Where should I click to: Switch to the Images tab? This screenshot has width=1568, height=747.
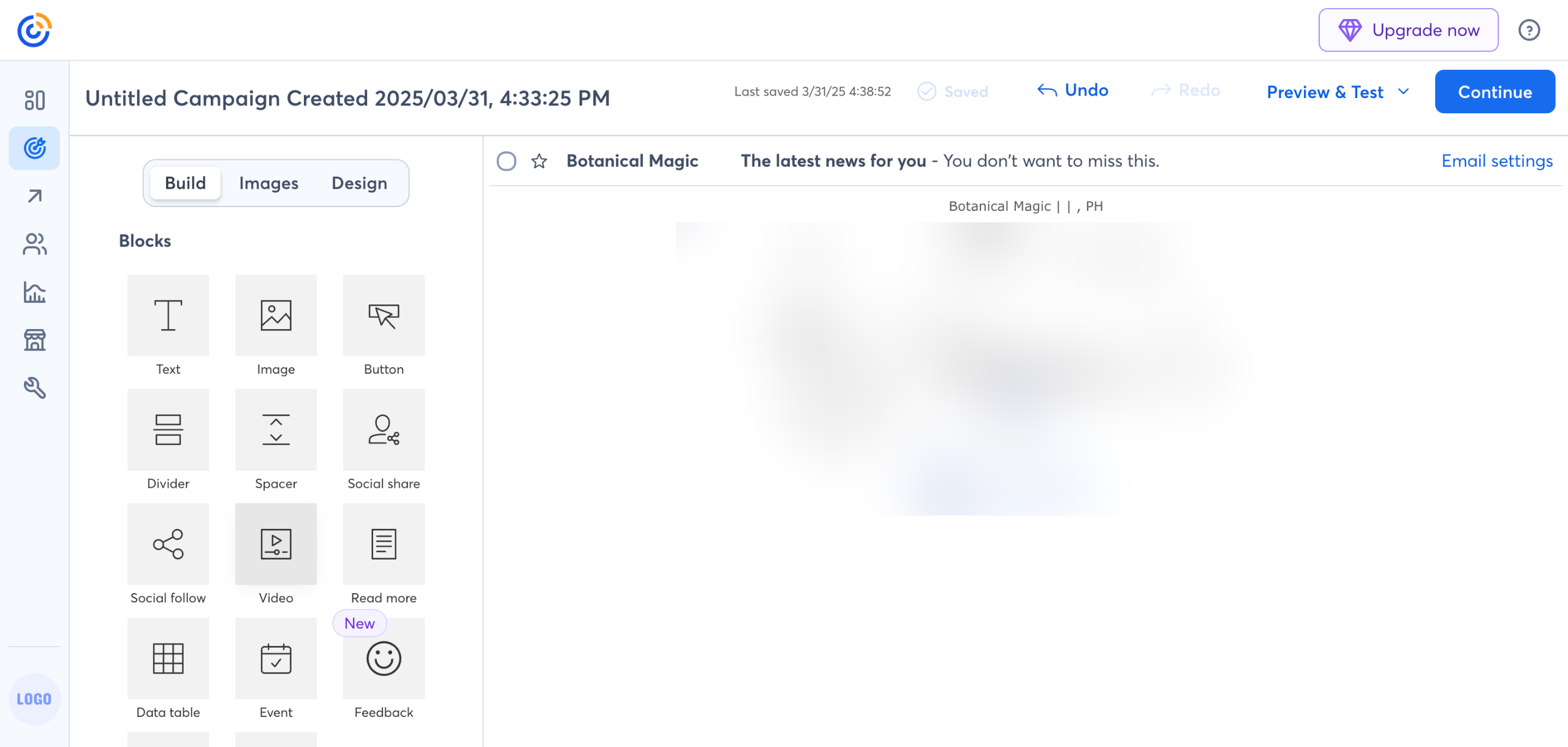pos(268,183)
